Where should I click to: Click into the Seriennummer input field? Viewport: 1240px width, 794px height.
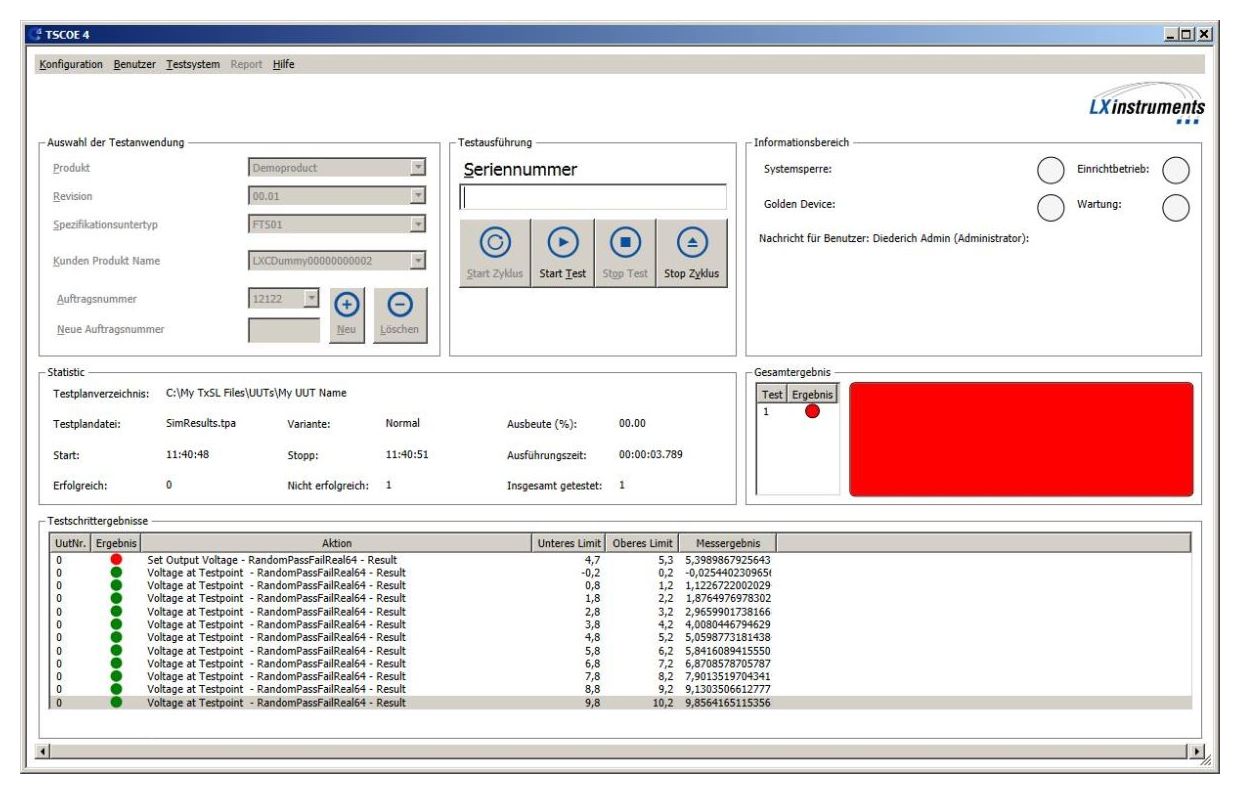coord(593,197)
